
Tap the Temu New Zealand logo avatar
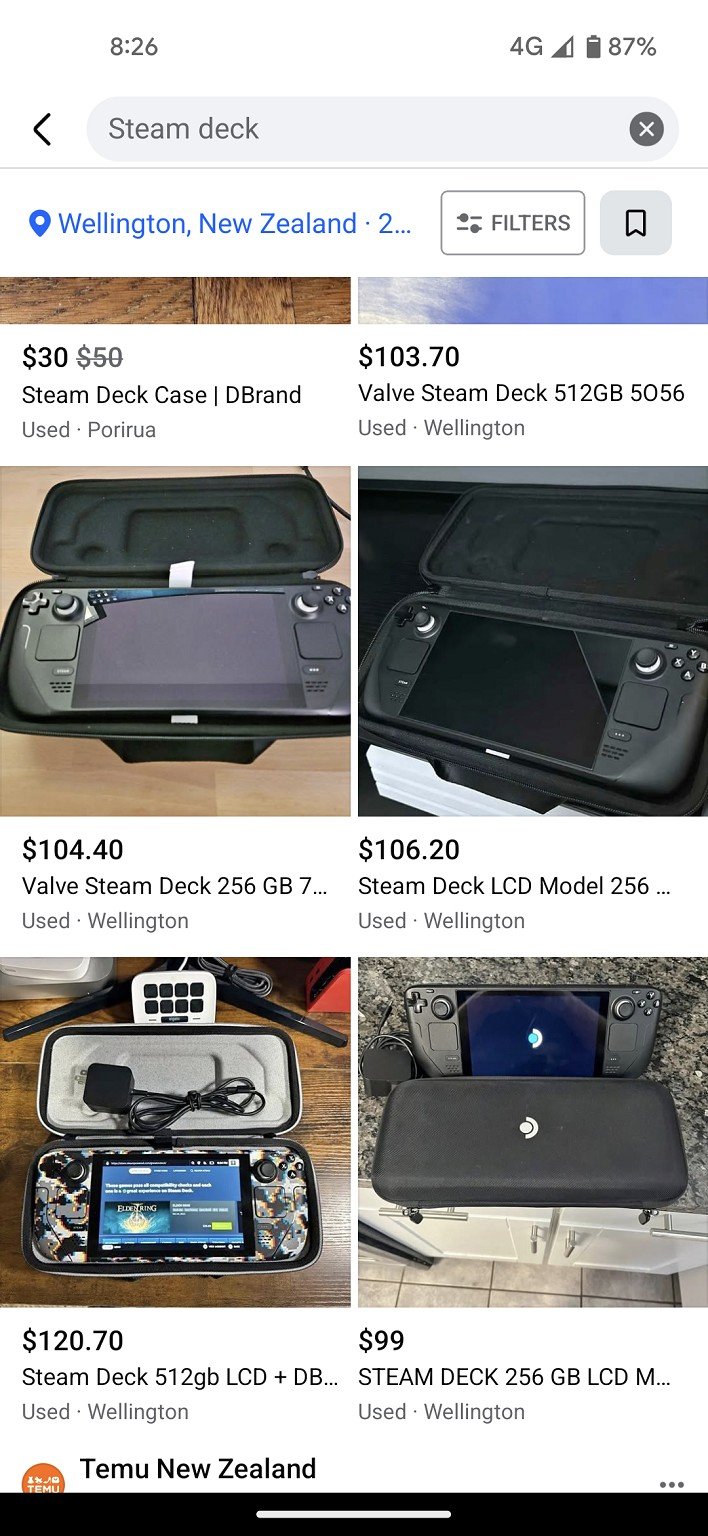coord(43,1479)
